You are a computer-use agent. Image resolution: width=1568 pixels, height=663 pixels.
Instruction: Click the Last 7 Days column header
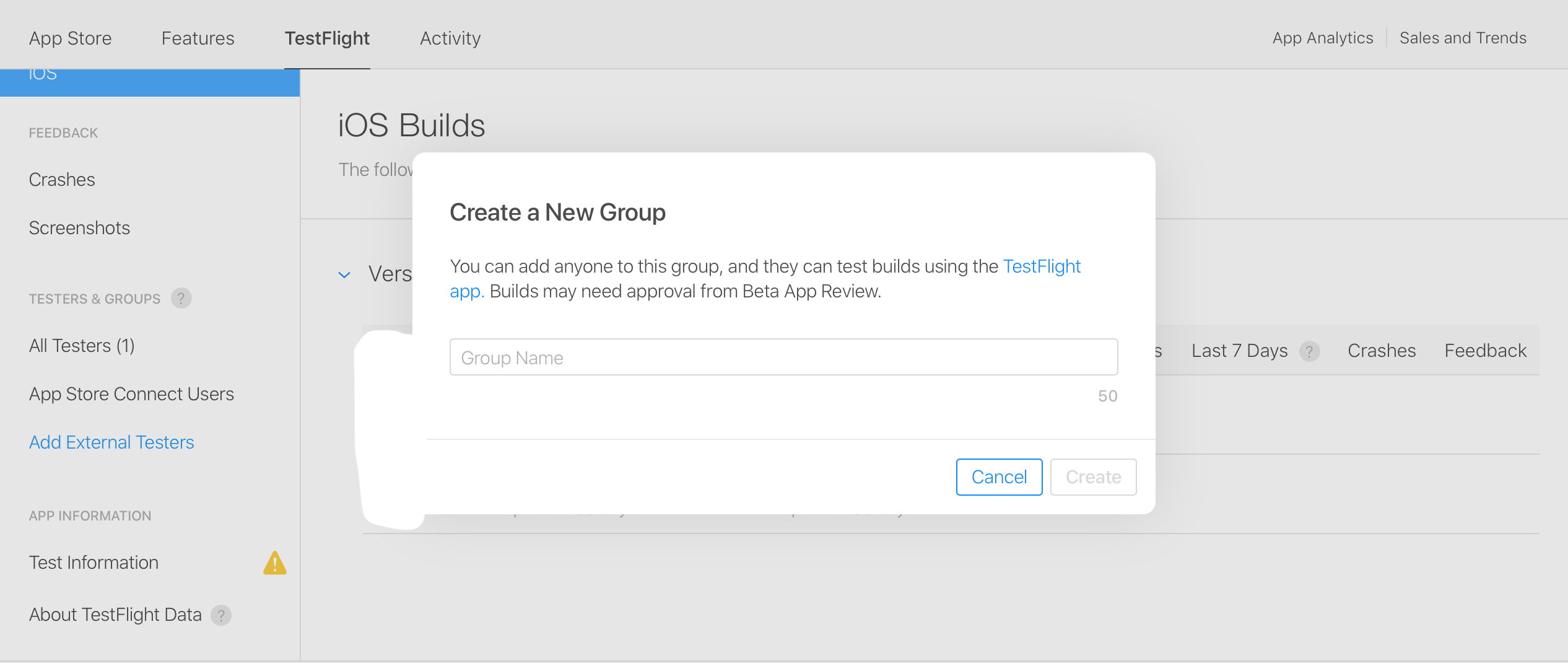(1239, 351)
